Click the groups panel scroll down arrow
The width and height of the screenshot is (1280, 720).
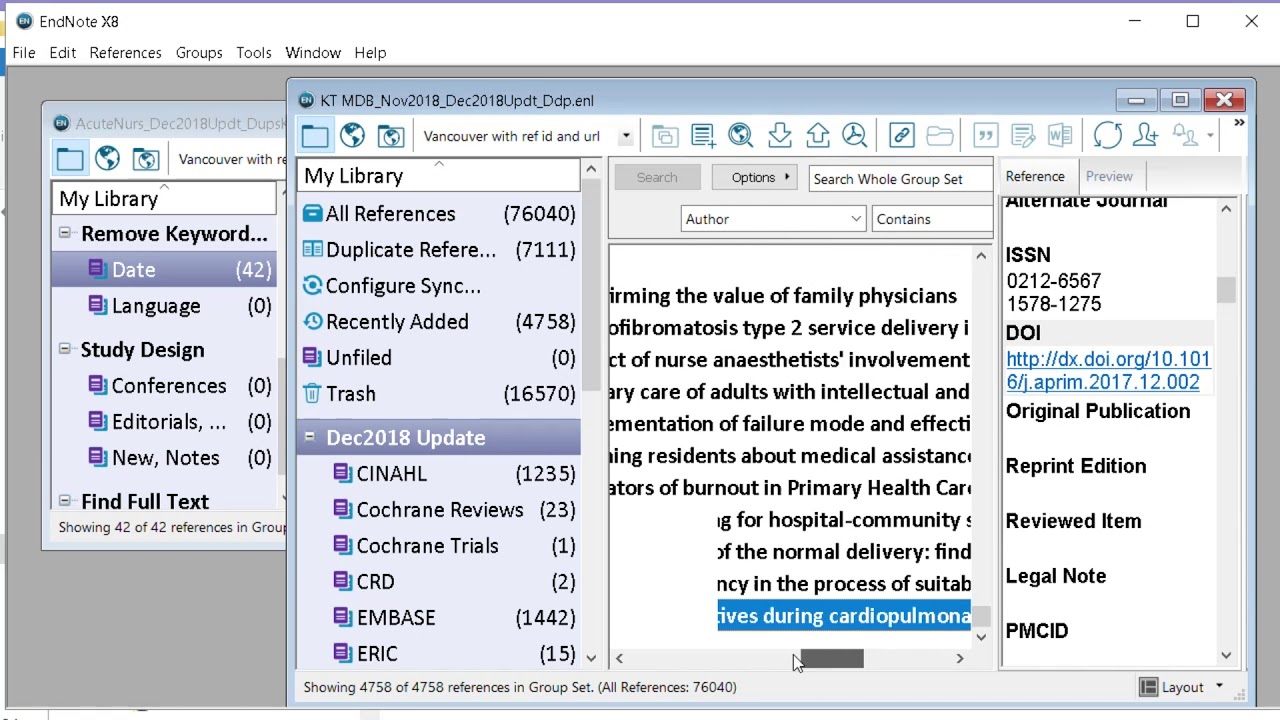tap(591, 658)
